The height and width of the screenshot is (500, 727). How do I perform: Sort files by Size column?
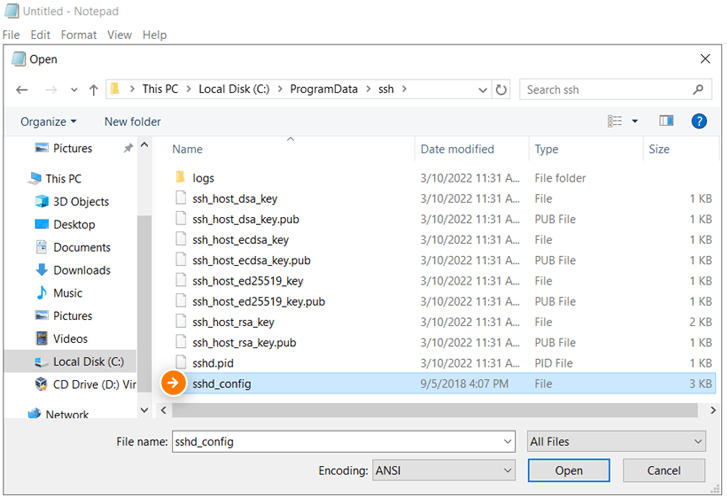(659, 149)
